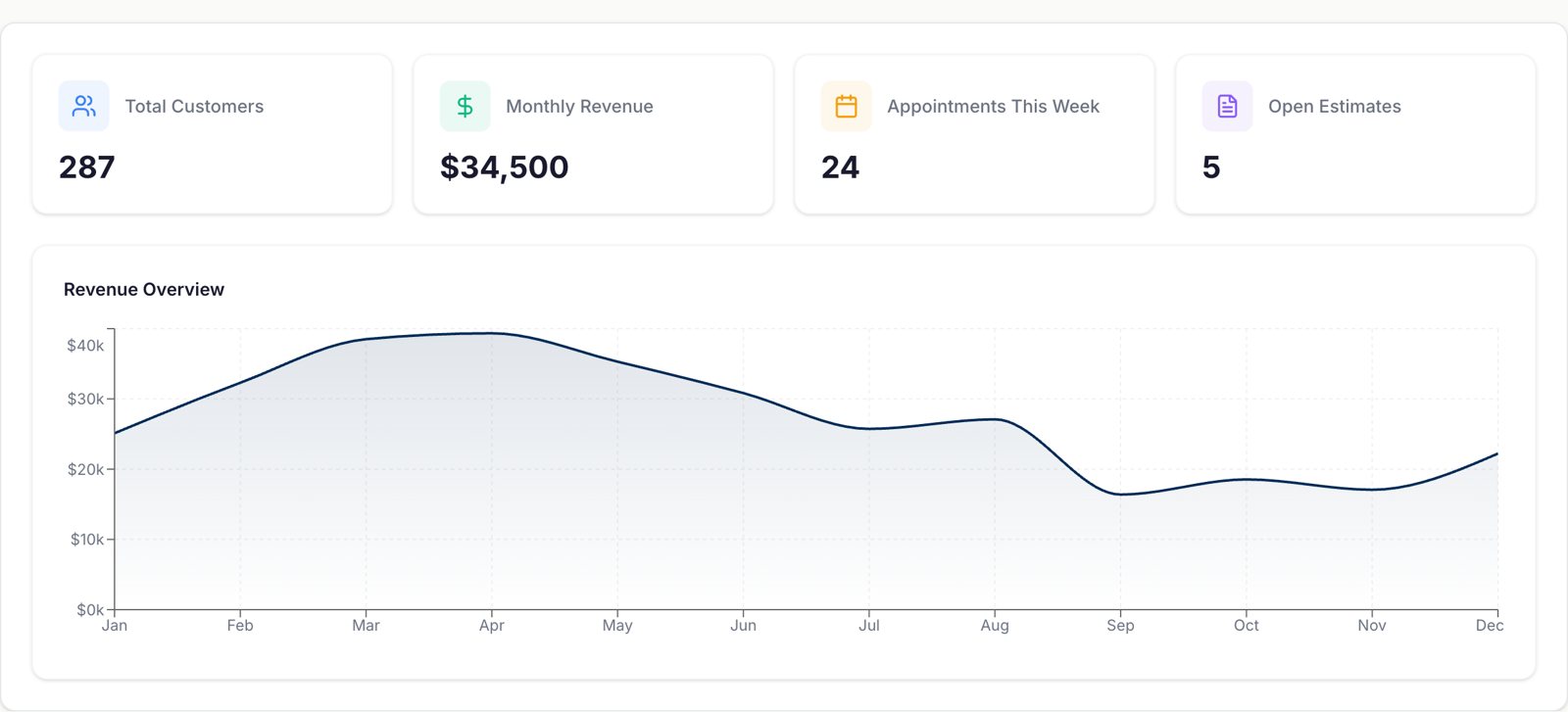The height and width of the screenshot is (712, 1568).
Task: Select the Appointments This Week label
Action: (993, 107)
